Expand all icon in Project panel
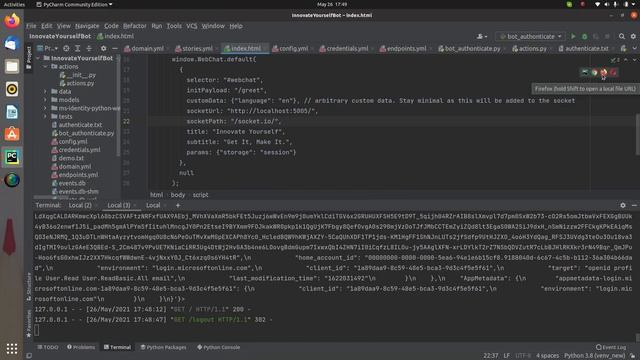This screenshot has width=640, height=360. (78, 48)
